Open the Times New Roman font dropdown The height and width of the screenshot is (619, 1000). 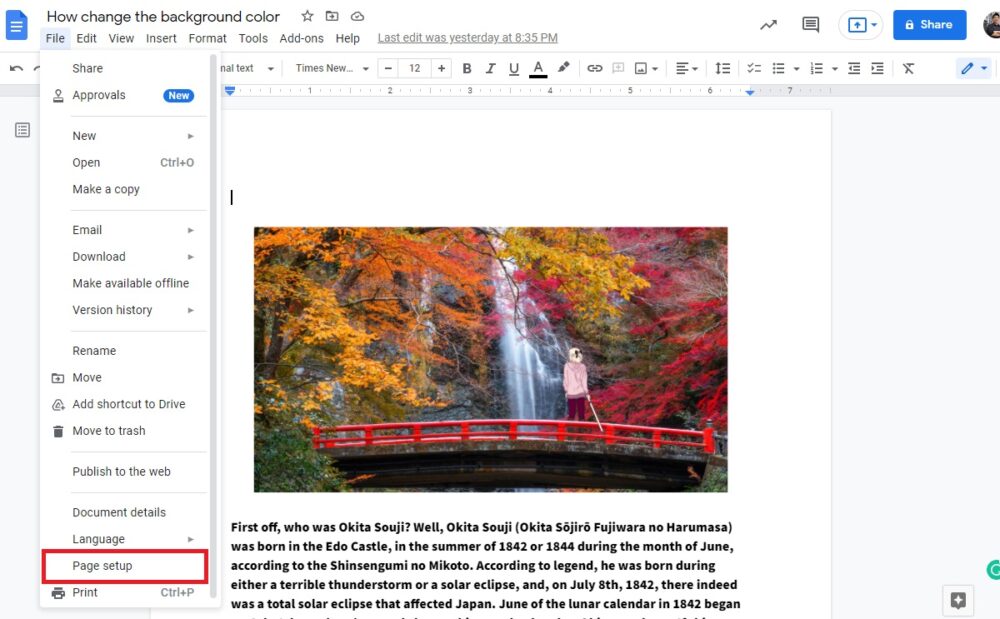click(332, 68)
